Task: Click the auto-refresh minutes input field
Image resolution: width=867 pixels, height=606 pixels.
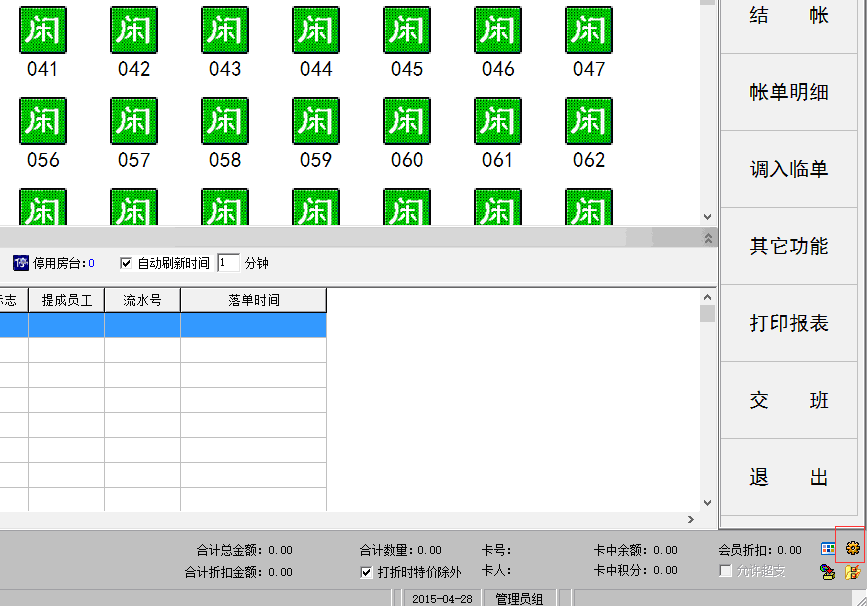Action: tap(228, 263)
